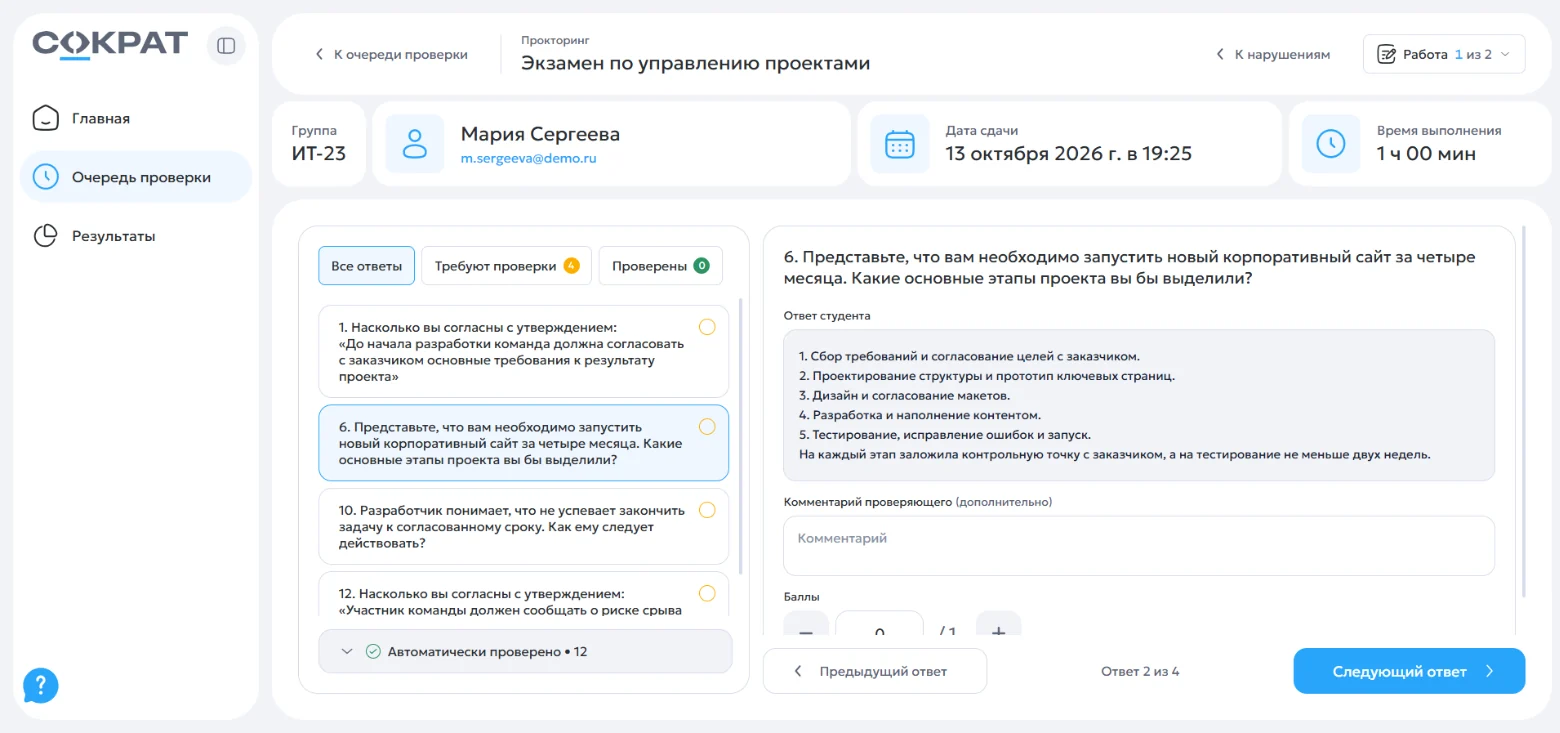Image resolution: width=1560 pixels, height=733 pixels.
Task: Click the Следующий ответ button
Action: 1409,671
